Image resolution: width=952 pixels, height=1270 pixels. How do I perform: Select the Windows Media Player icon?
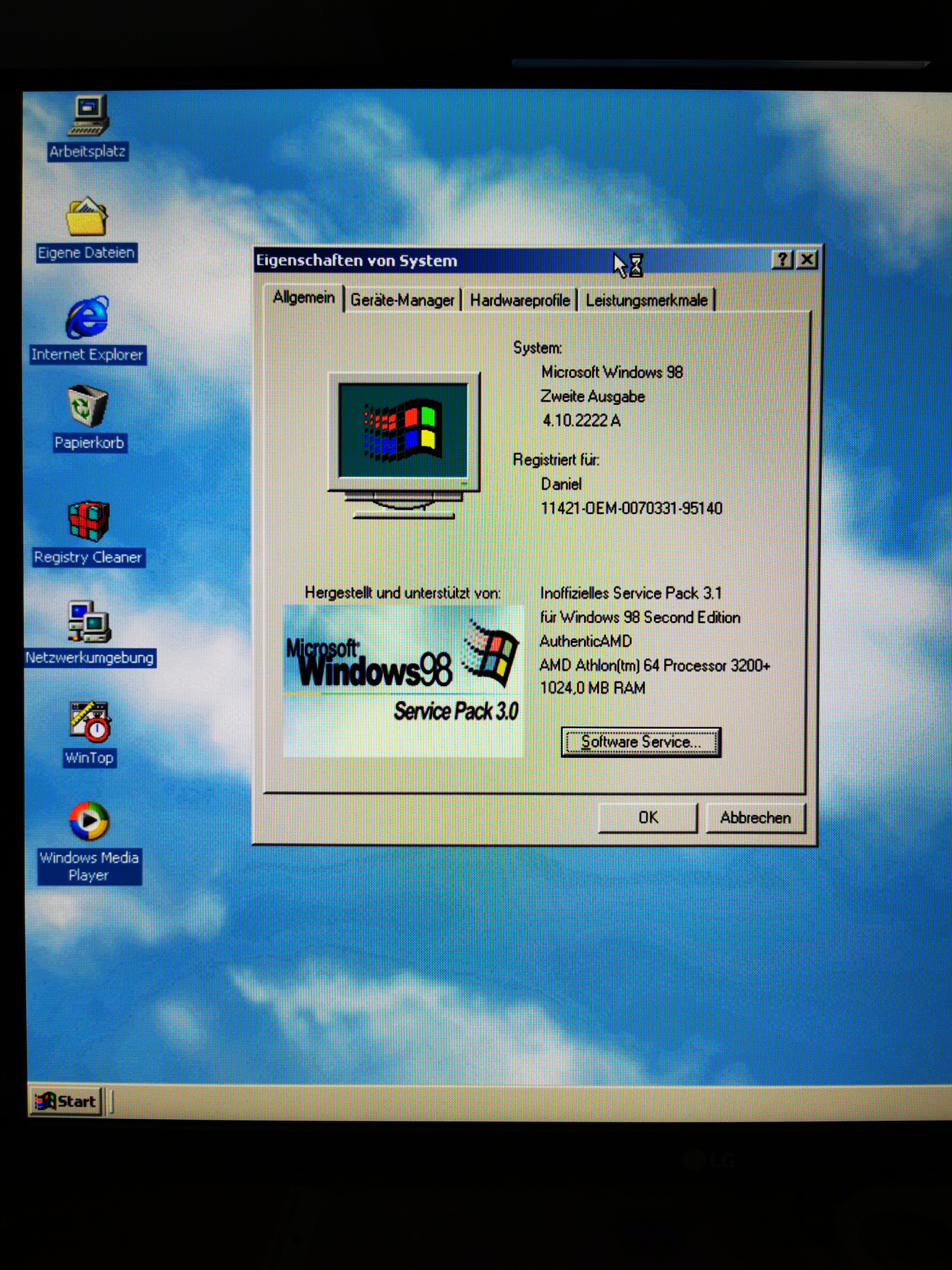(89, 822)
